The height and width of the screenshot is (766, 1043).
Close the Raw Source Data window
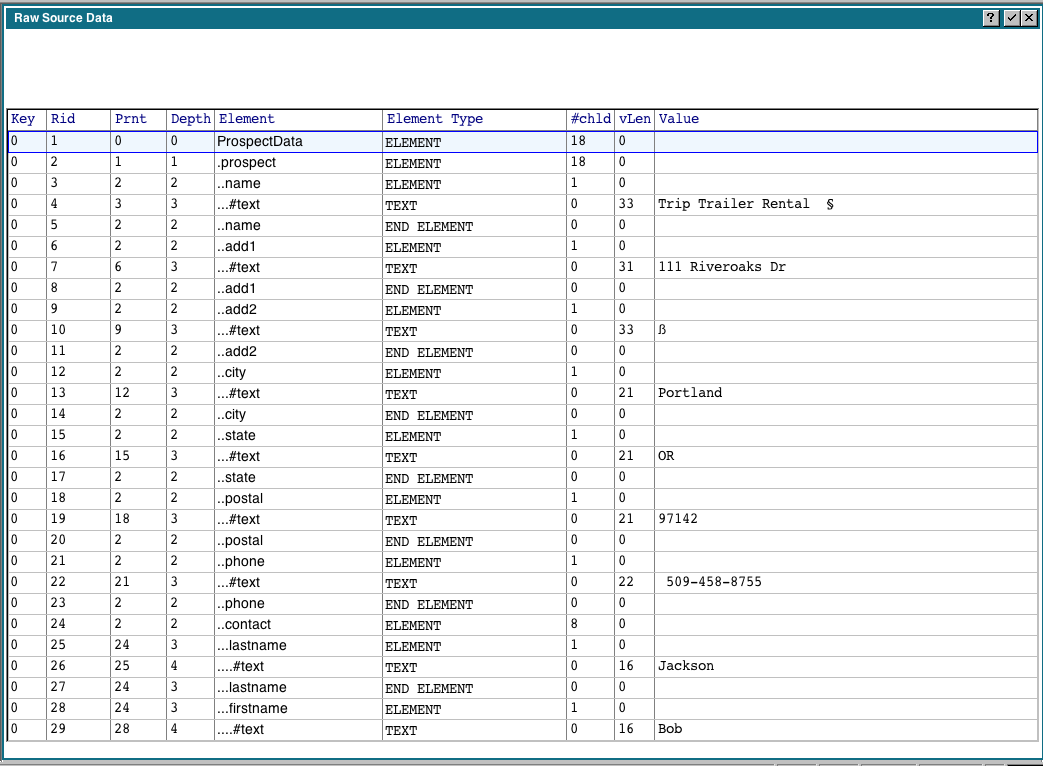coord(1028,18)
